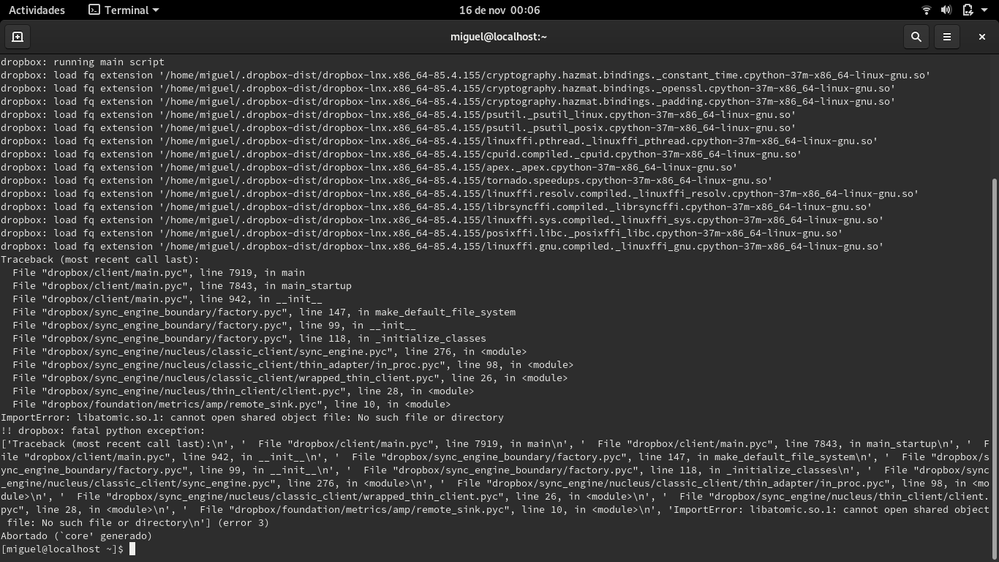999x562 pixels.
Task: Click the _padding extension load line
Action: [x=448, y=101]
